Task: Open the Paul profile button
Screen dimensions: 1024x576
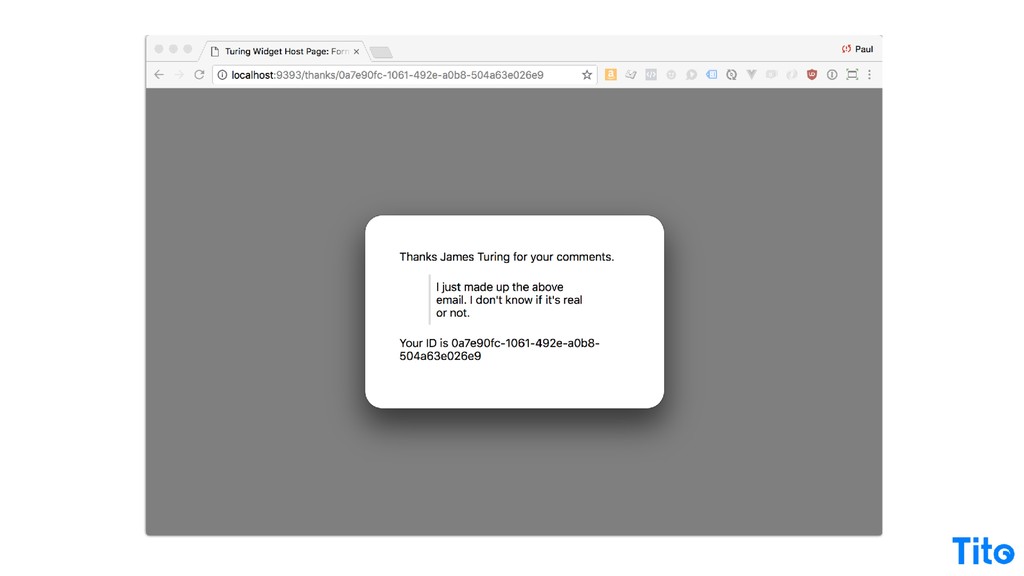Action: 857,49
